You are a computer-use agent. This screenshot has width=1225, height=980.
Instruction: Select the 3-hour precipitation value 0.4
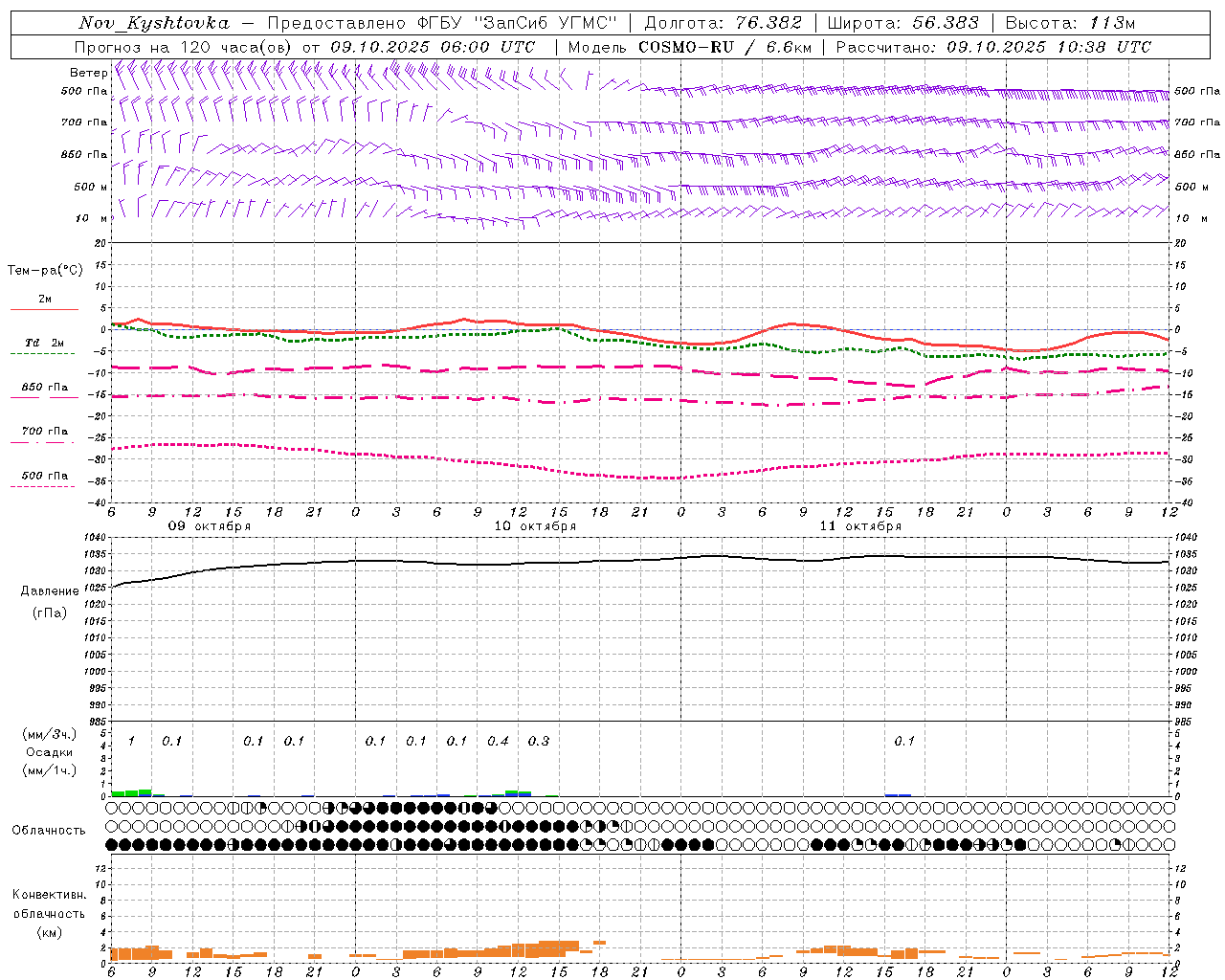[498, 741]
